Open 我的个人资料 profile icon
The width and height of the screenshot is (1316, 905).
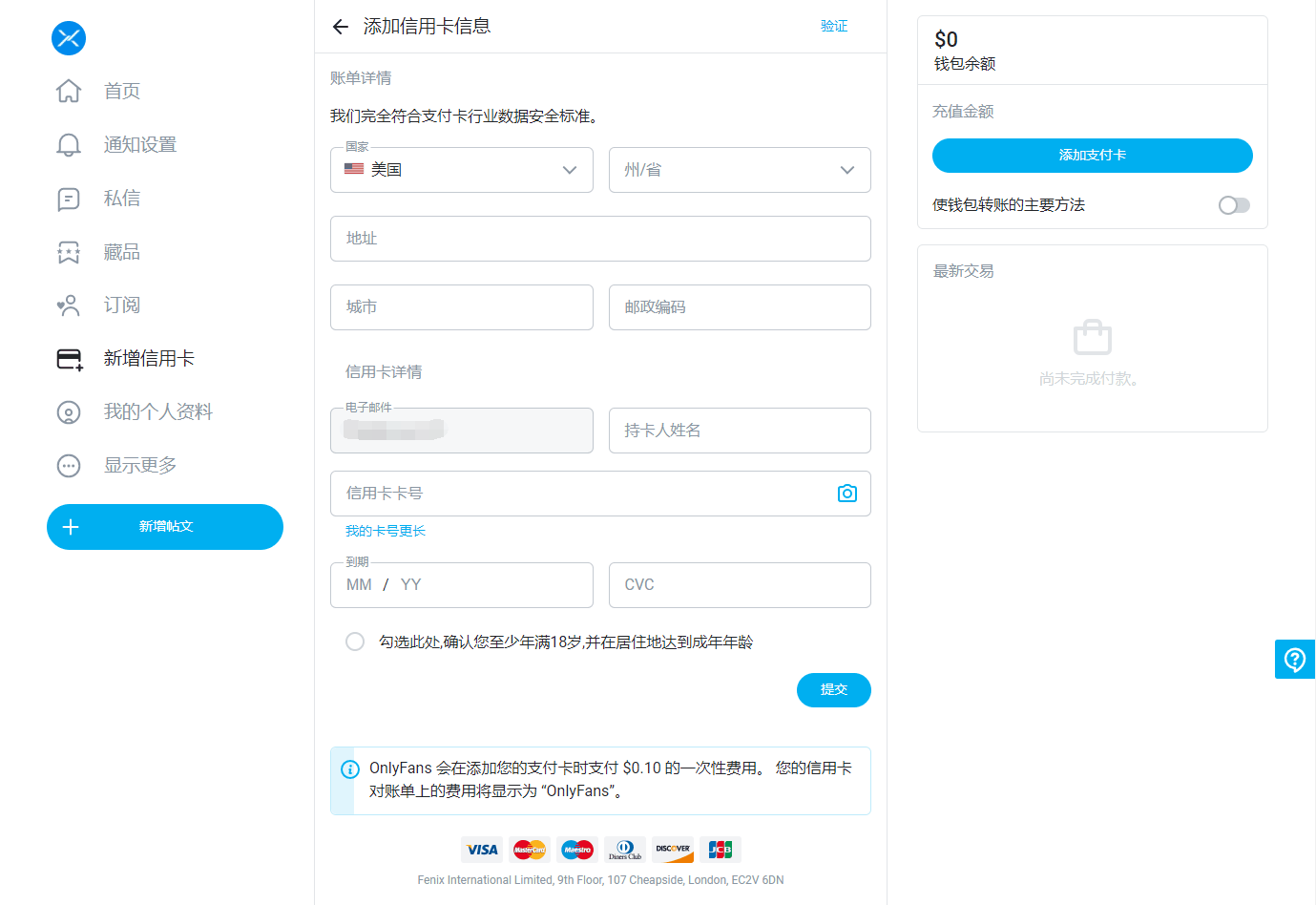point(68,411)
